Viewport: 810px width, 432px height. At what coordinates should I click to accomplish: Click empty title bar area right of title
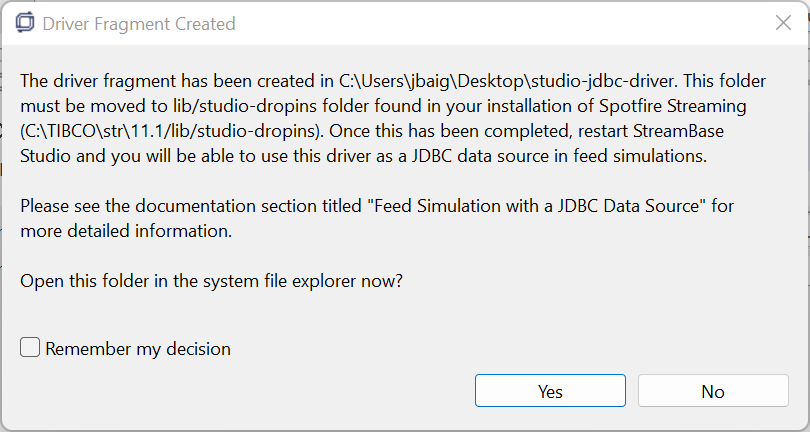click(x=500, y=23)
